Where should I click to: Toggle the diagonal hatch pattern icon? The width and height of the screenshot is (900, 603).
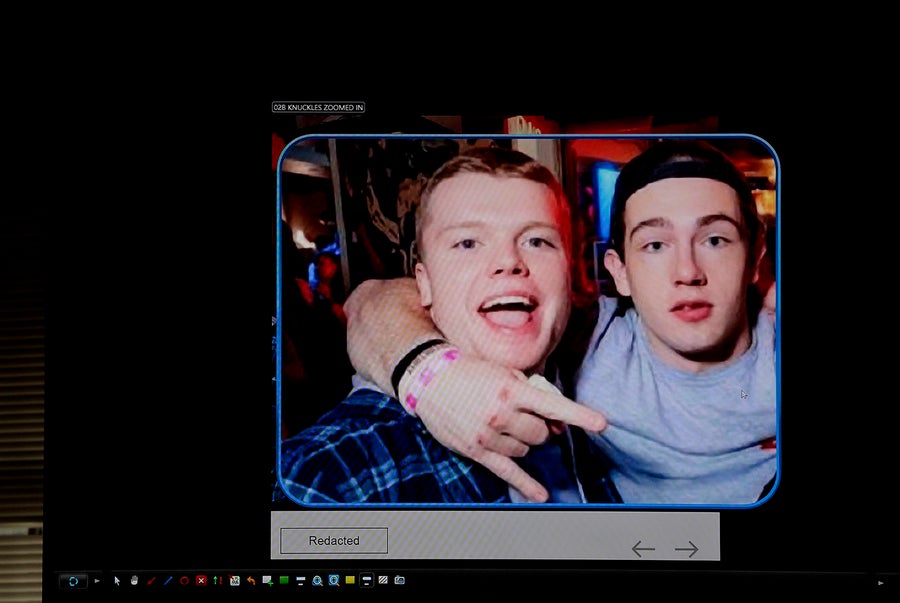383,580
